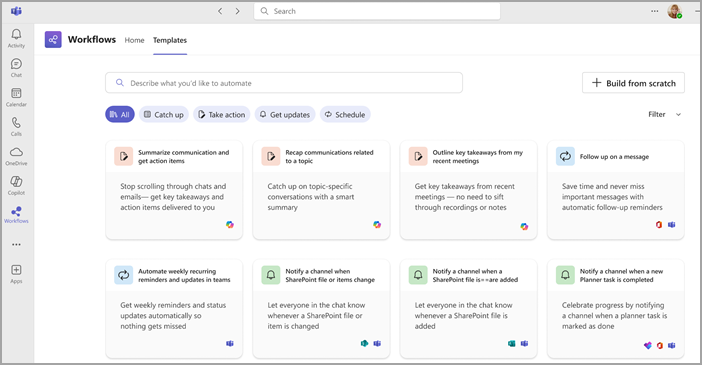Expand the Filter dropdown
This screenshot has width=702, height=365.
tap(665, 115)
